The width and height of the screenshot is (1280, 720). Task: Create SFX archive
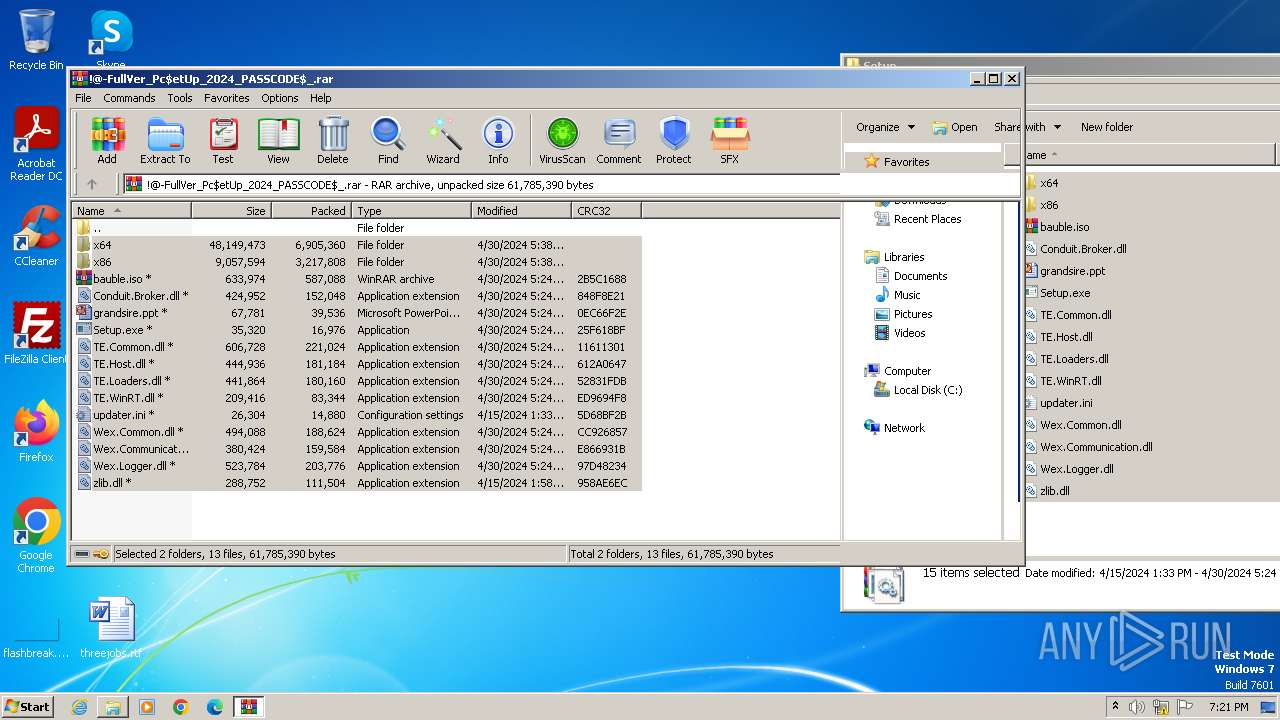click(730, 141)
